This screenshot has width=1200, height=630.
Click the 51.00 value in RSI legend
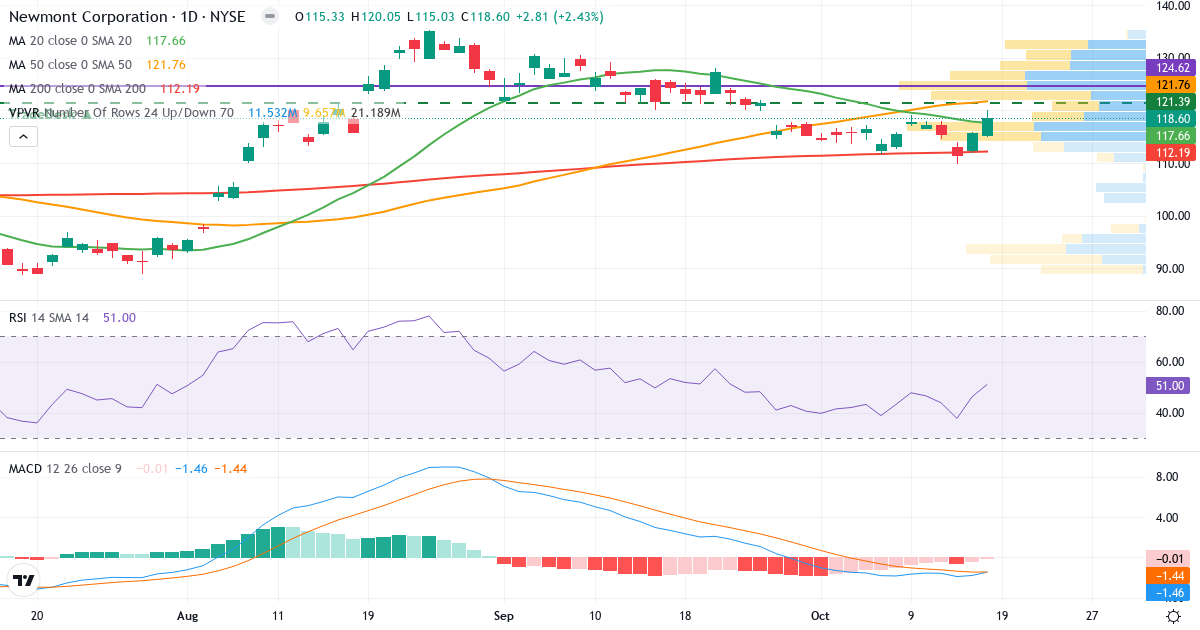[120, 317]
